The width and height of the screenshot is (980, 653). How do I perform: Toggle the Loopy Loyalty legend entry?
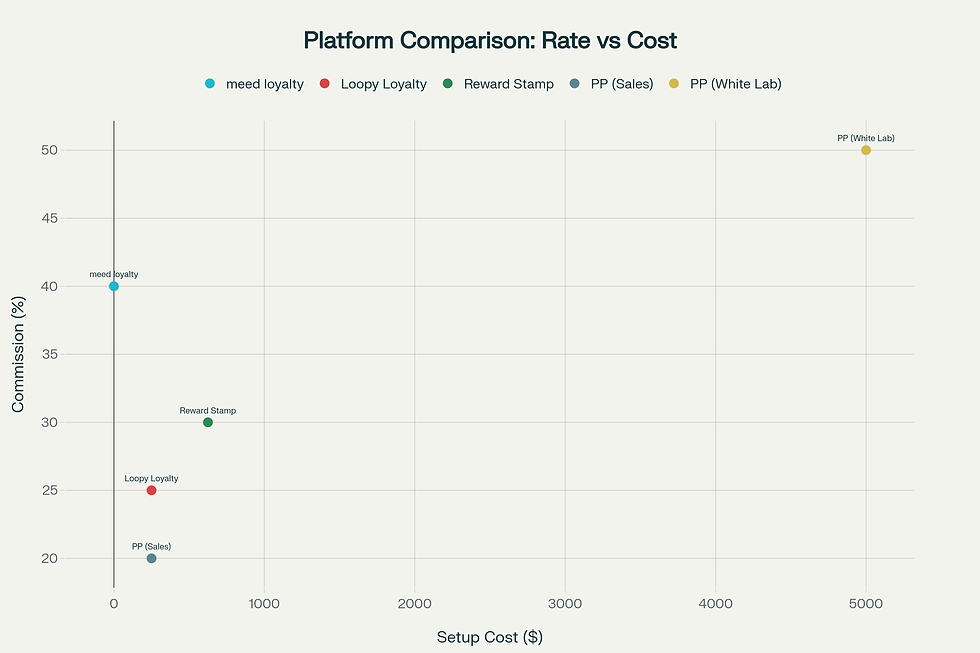click(x=373, y=84)
